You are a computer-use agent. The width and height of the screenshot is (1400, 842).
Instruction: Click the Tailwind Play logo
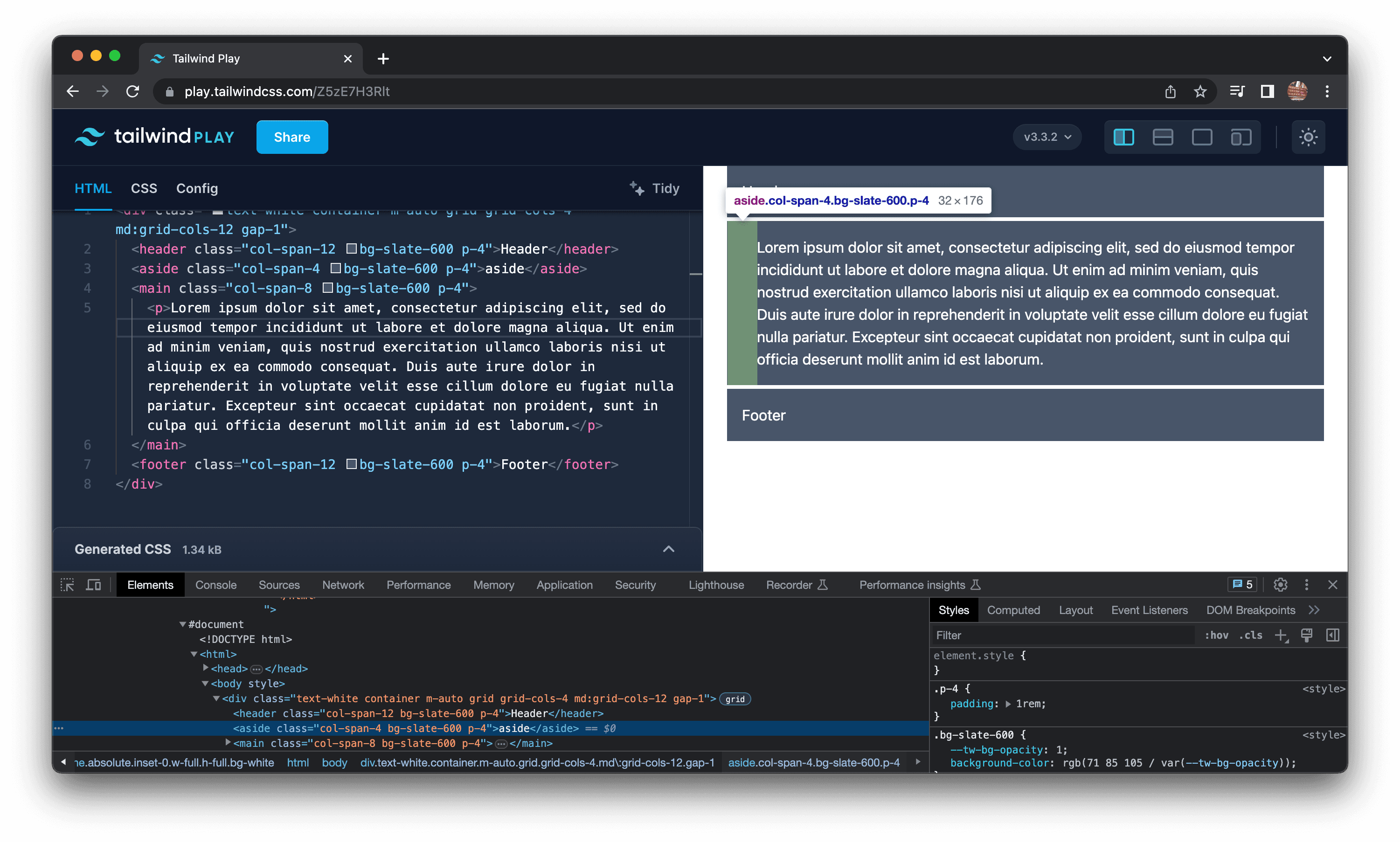[154, 137]
